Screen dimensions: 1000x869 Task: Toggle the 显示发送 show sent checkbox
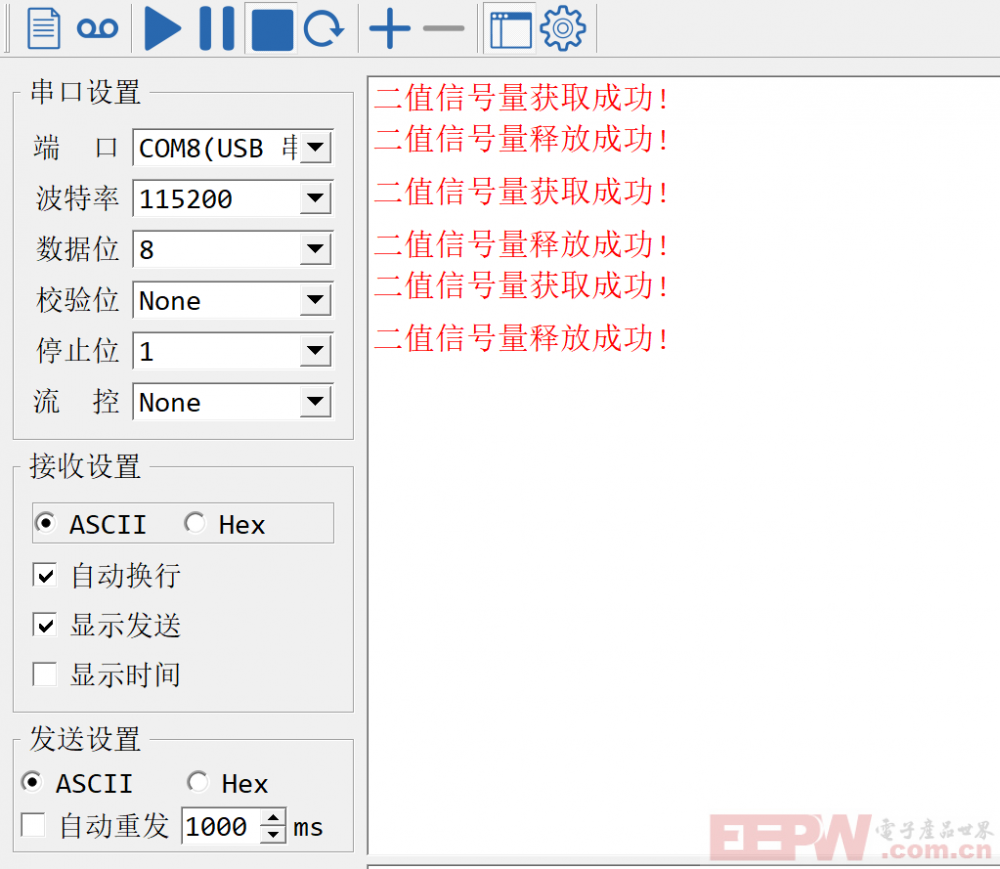pyautogui.click(x=45, y=625)
